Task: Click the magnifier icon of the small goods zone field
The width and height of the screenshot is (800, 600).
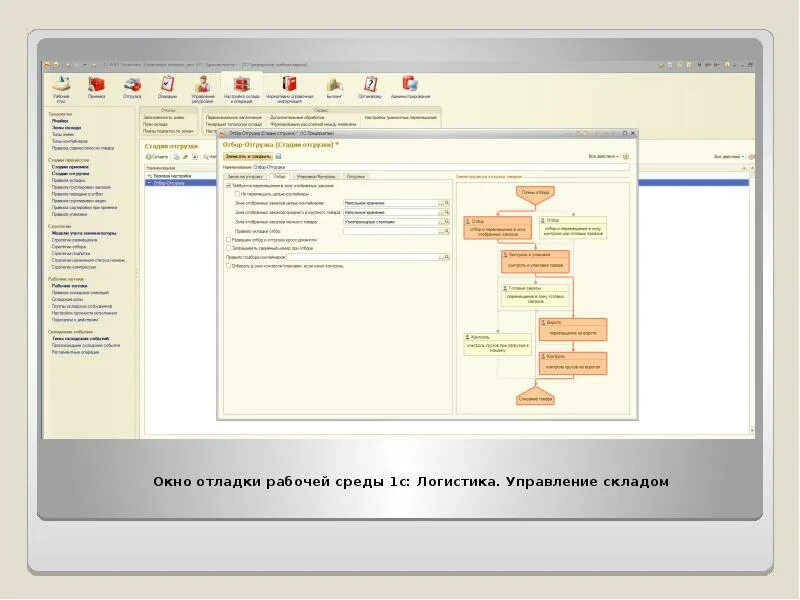Action: [x=447, y=222]
